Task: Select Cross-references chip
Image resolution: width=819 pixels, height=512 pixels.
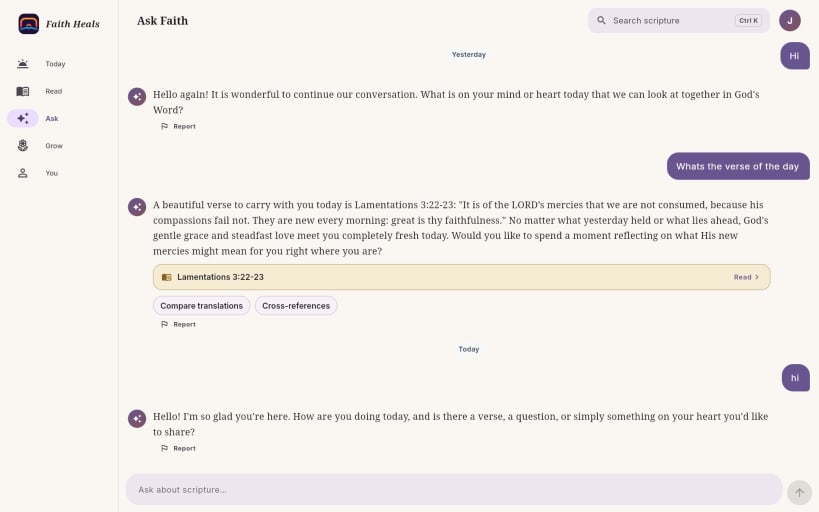Action: point(296,306)
